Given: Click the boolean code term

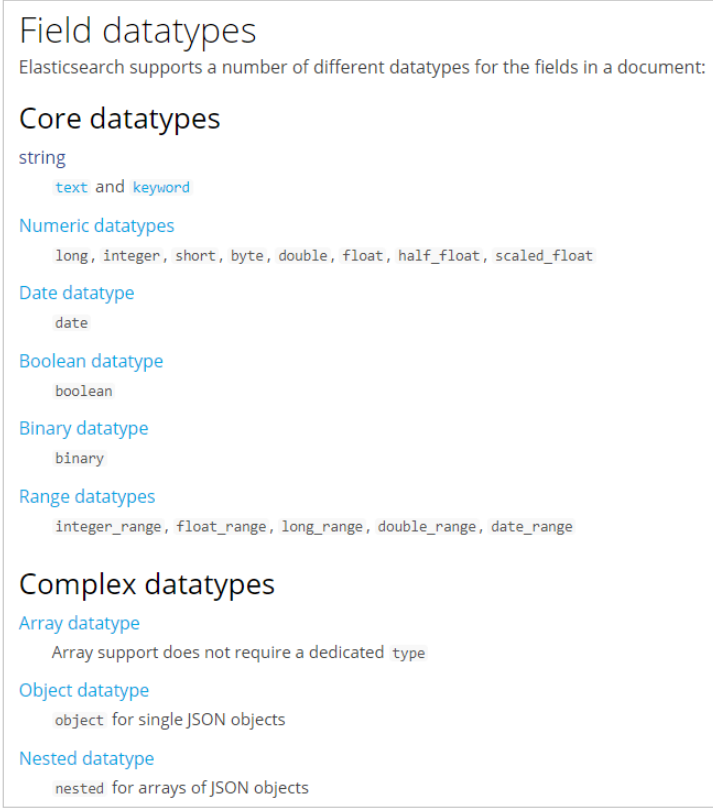Looking at the screenshot, I should [x=84, y=391].
